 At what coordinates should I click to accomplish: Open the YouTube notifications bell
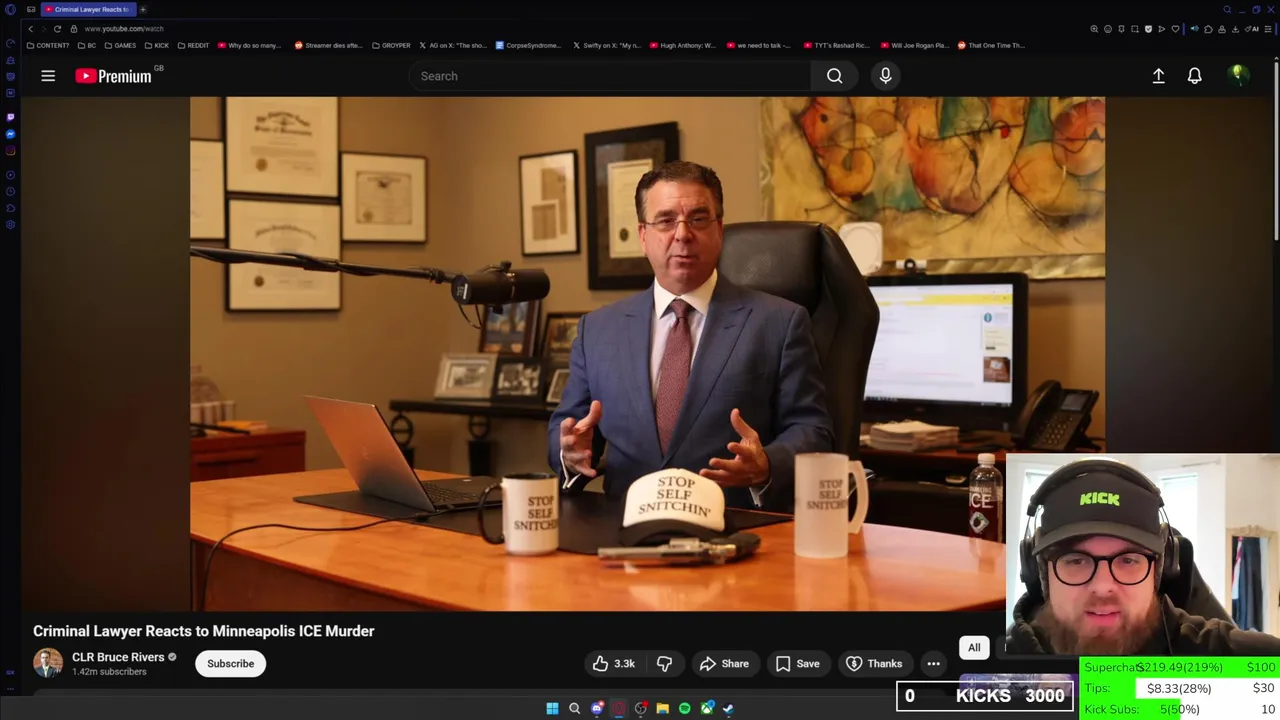1194,76
